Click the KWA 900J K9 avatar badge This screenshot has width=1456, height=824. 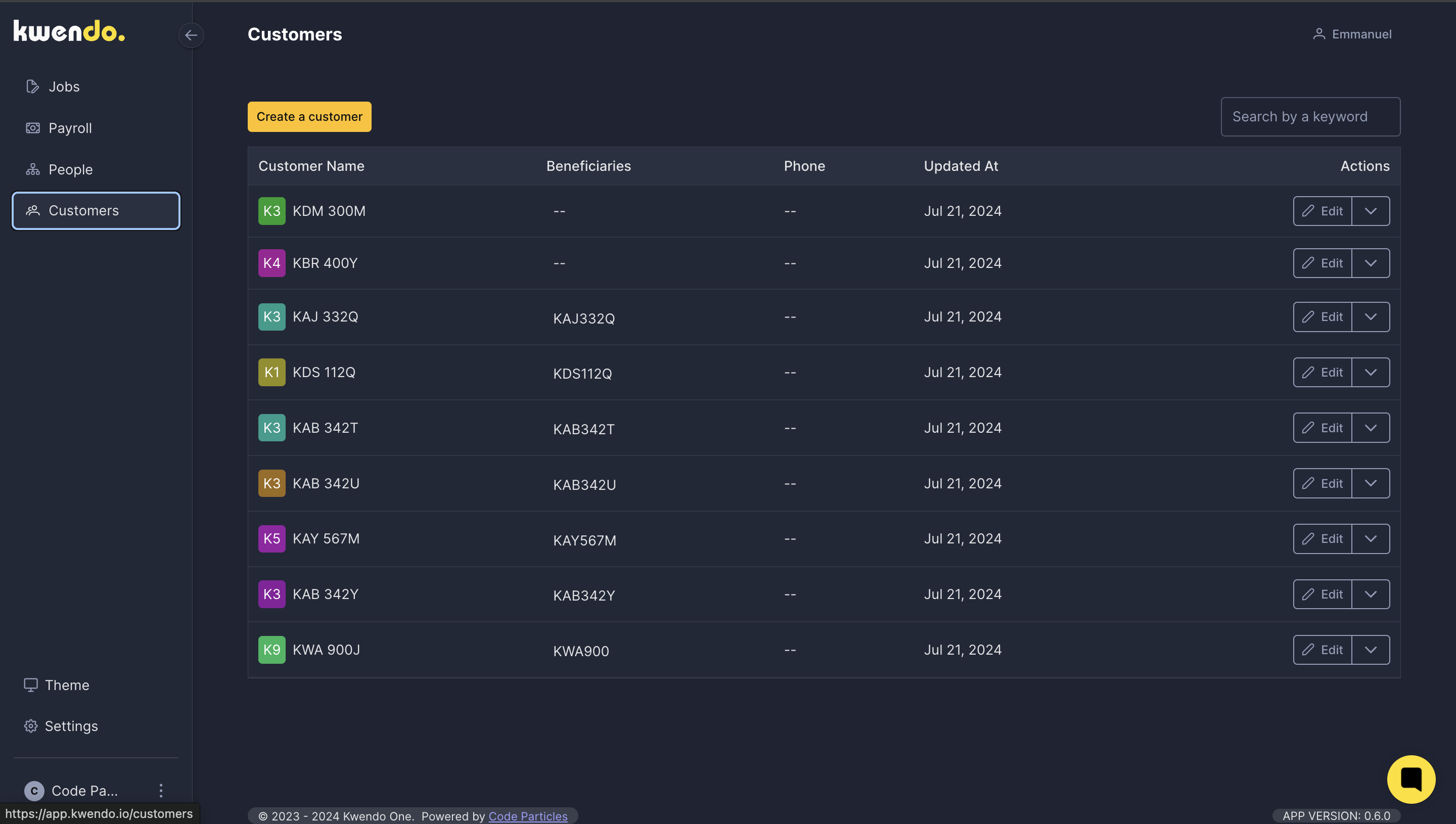(x=271, y=650)
